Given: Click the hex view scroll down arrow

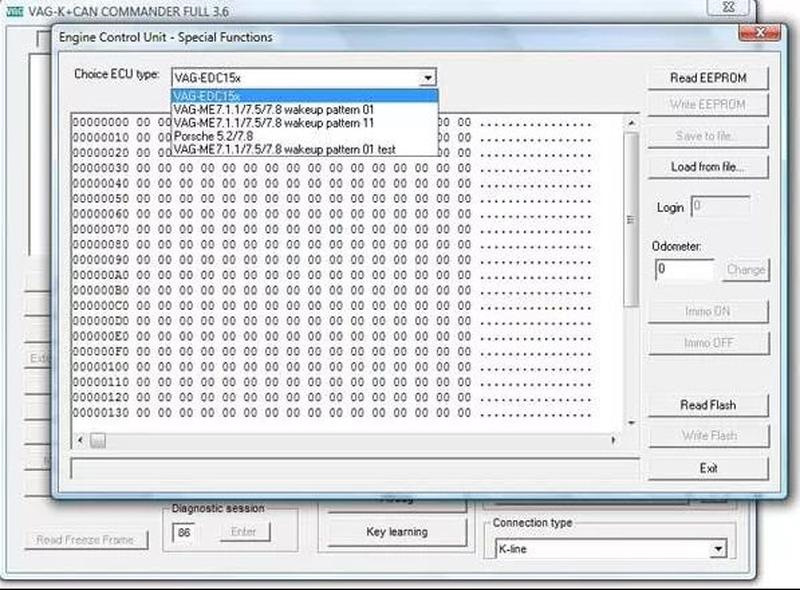Looking at the screenshot, I should [631, 423].
